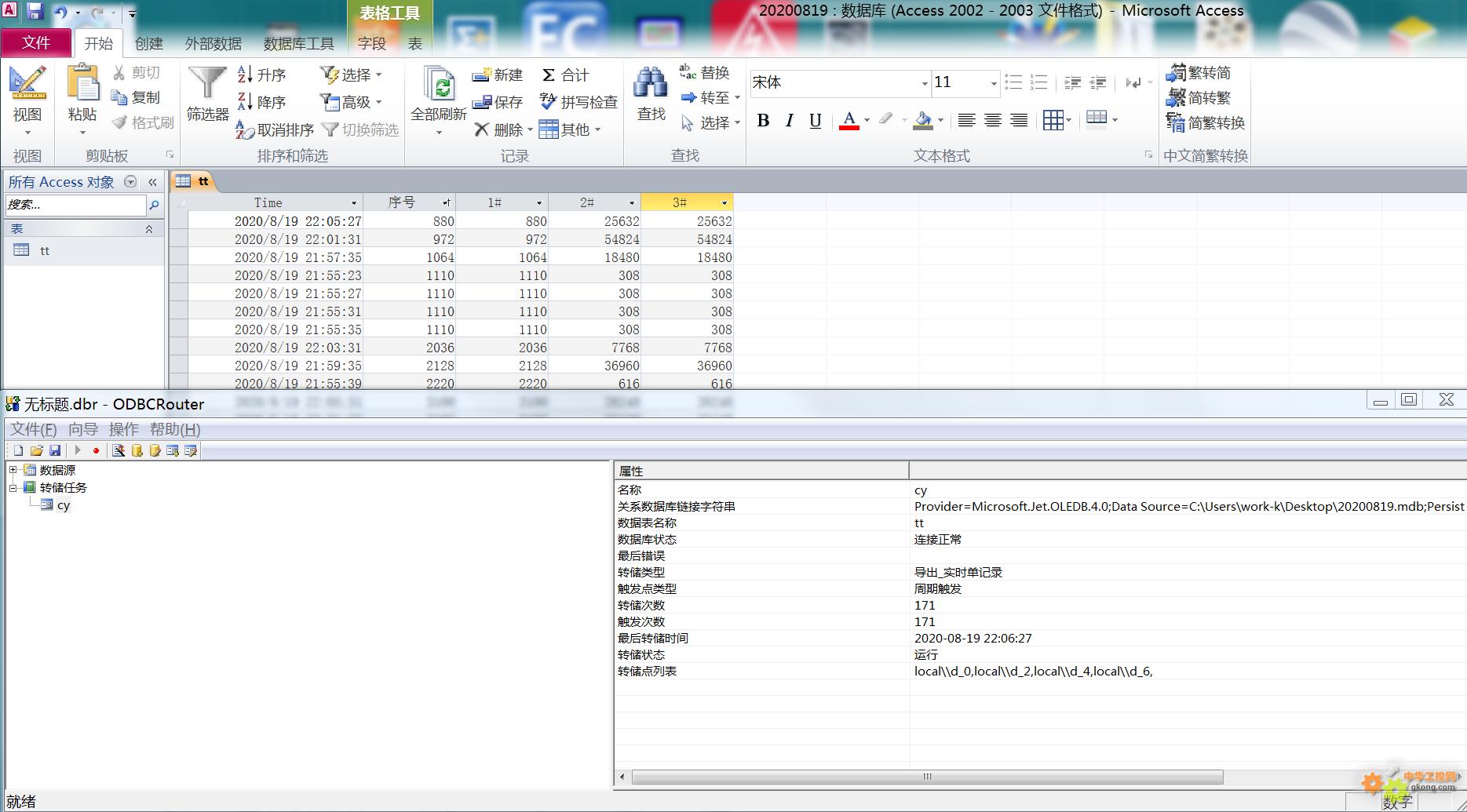Open the font name 宋体 dropdown

(x=925, y=83)
